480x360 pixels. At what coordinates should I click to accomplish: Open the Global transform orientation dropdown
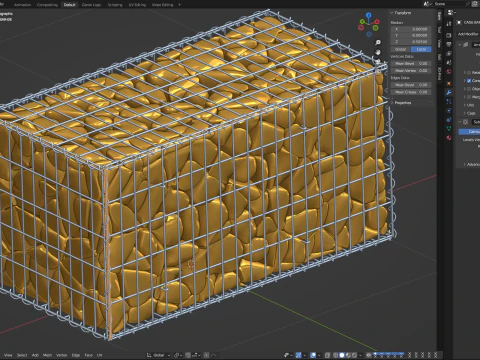[x=158, y=355]
